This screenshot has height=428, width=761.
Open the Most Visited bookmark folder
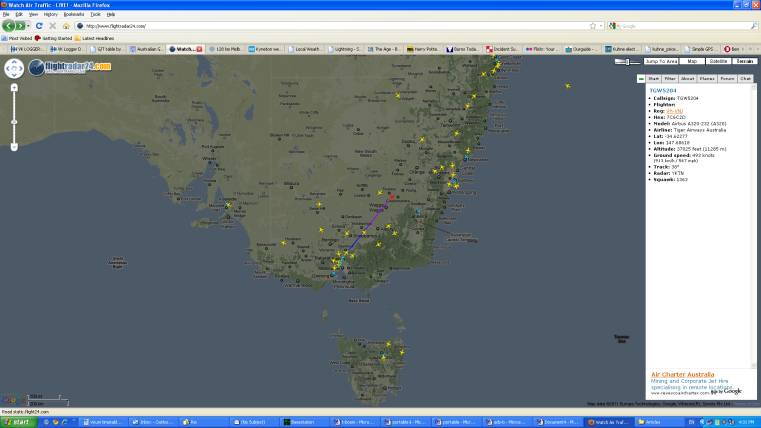(17, 38)
